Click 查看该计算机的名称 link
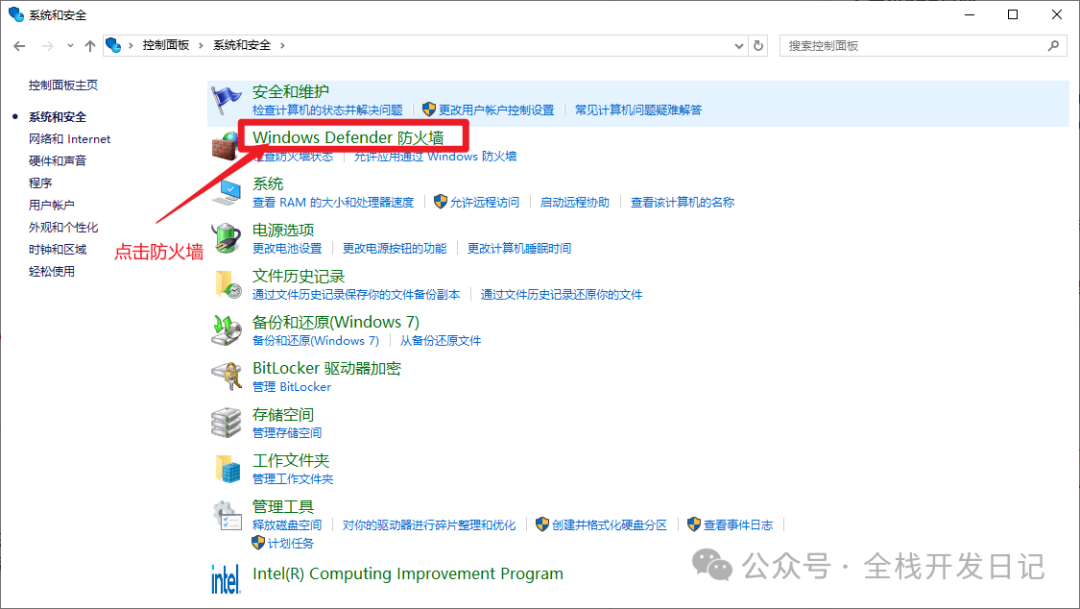 pyautogui.click(x=683, y=203)
